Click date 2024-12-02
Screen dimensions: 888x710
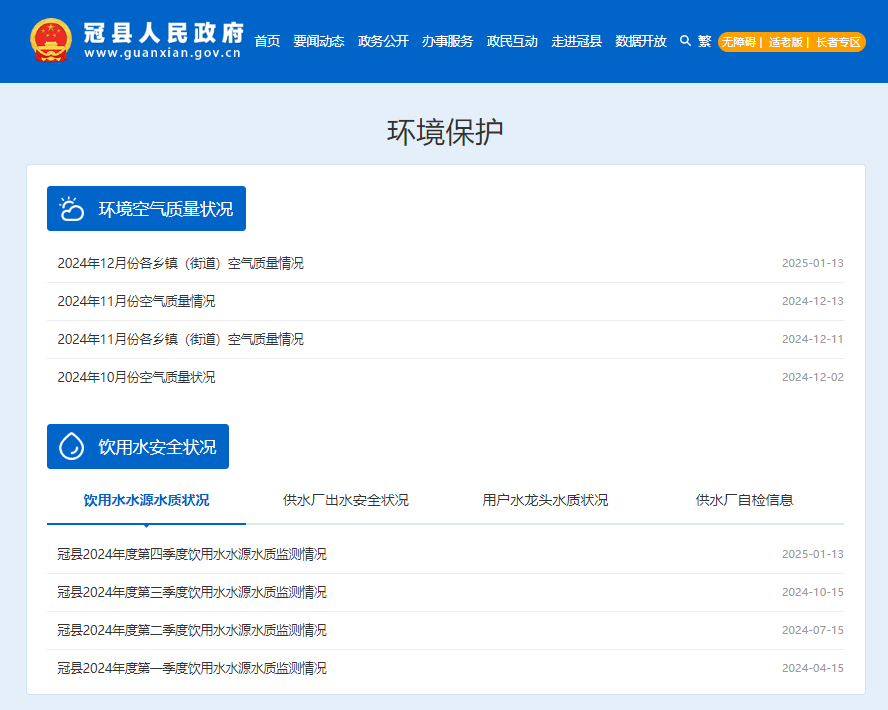813,377
